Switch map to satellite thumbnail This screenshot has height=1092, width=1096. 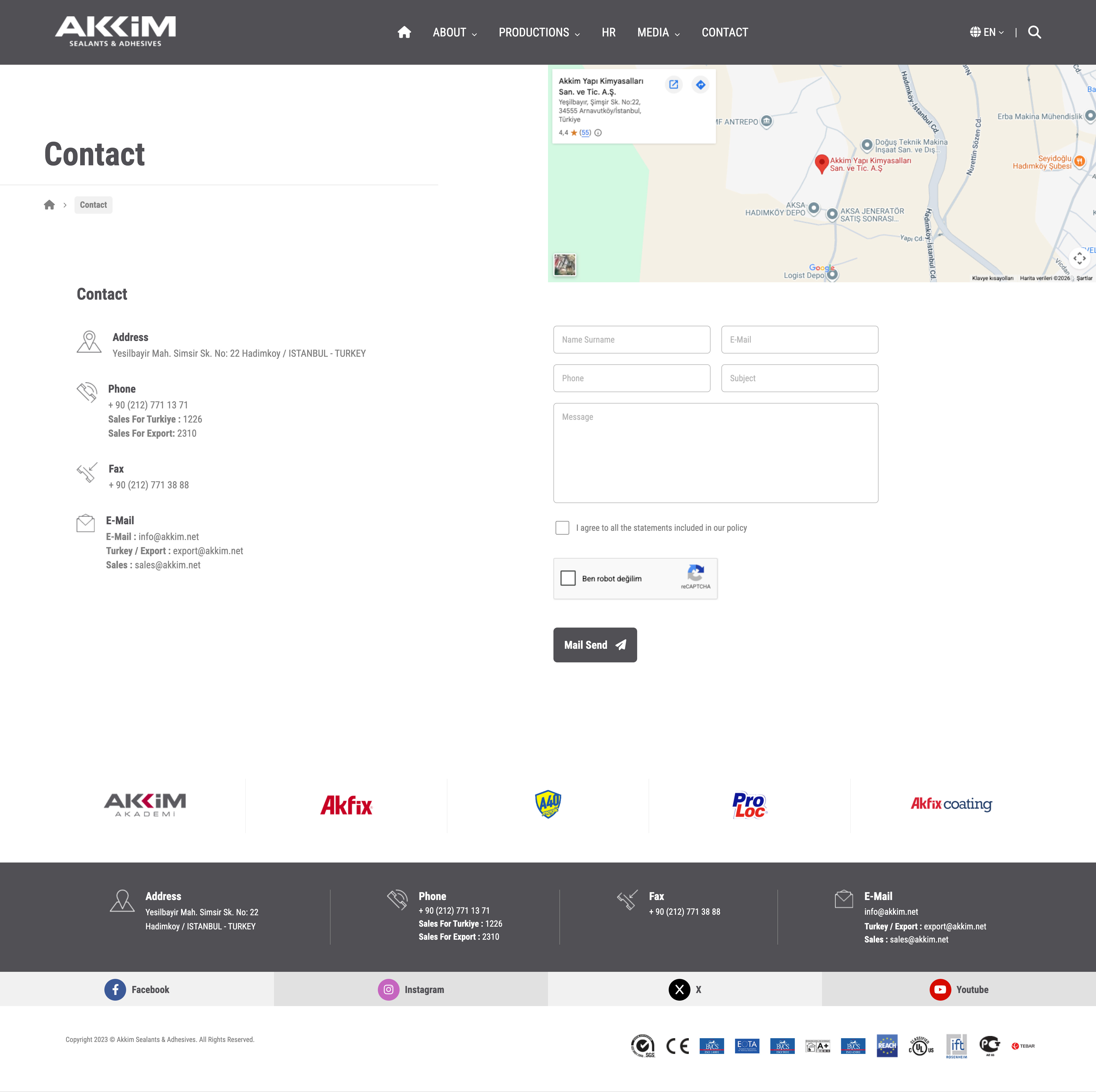[565, 265]
